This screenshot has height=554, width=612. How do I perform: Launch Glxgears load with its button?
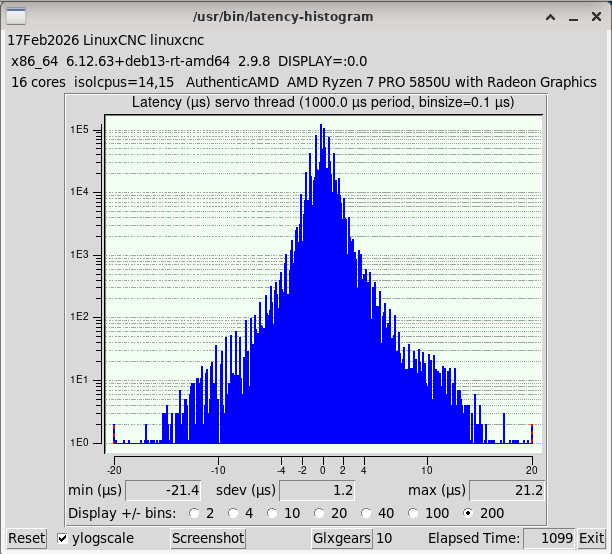pyautogui.click(x=341, y=538)
